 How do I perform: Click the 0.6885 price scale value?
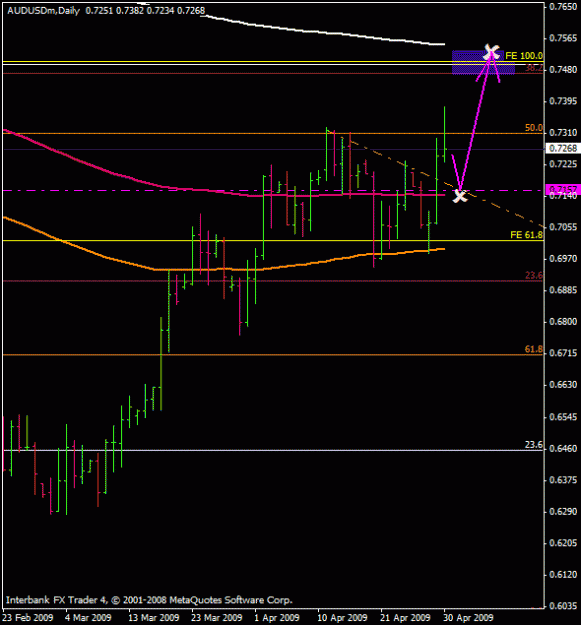click(563, 290)
